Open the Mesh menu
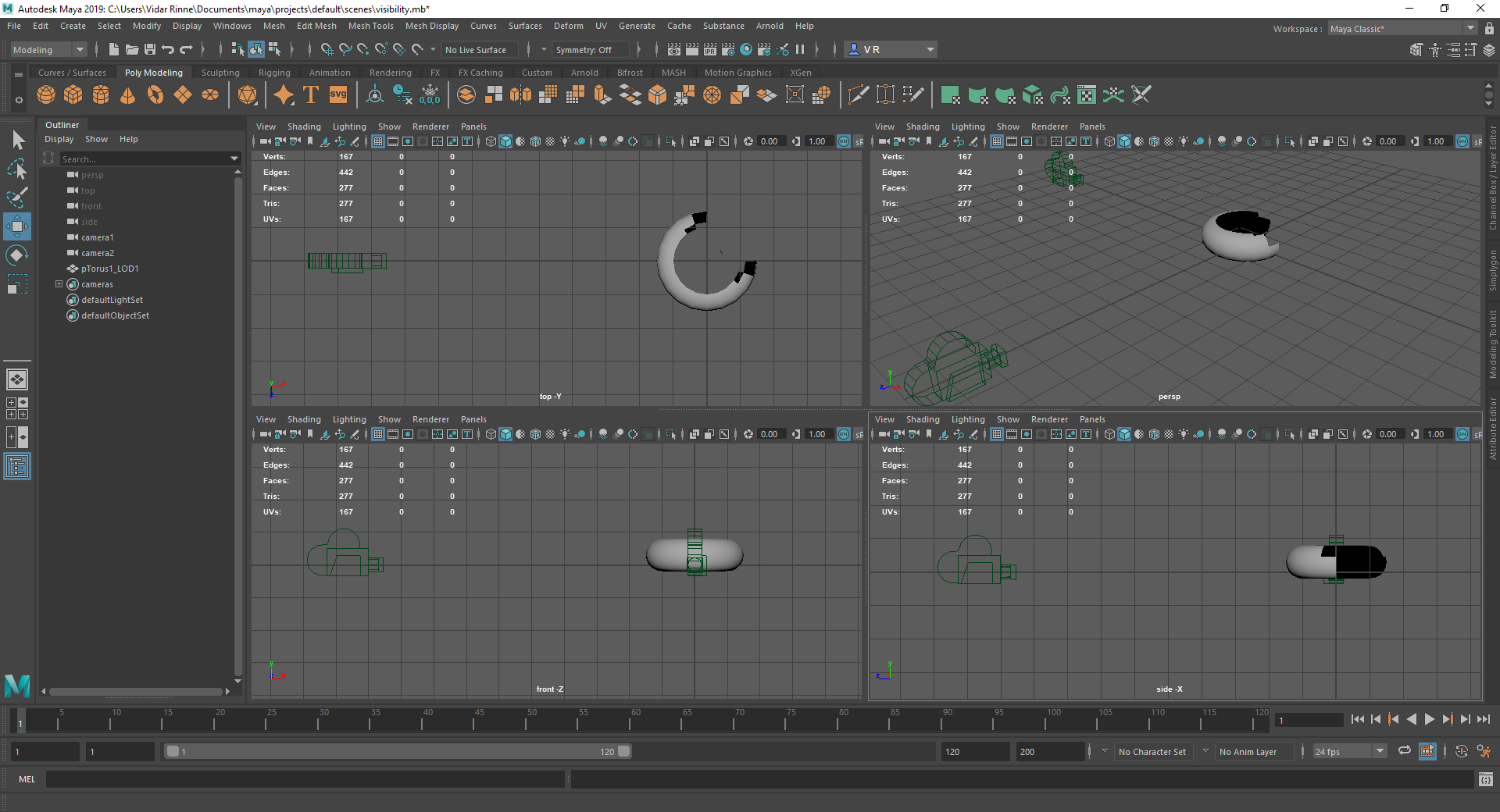The image size is (1500, 812). pyautogui.click(x=274, y=26)
